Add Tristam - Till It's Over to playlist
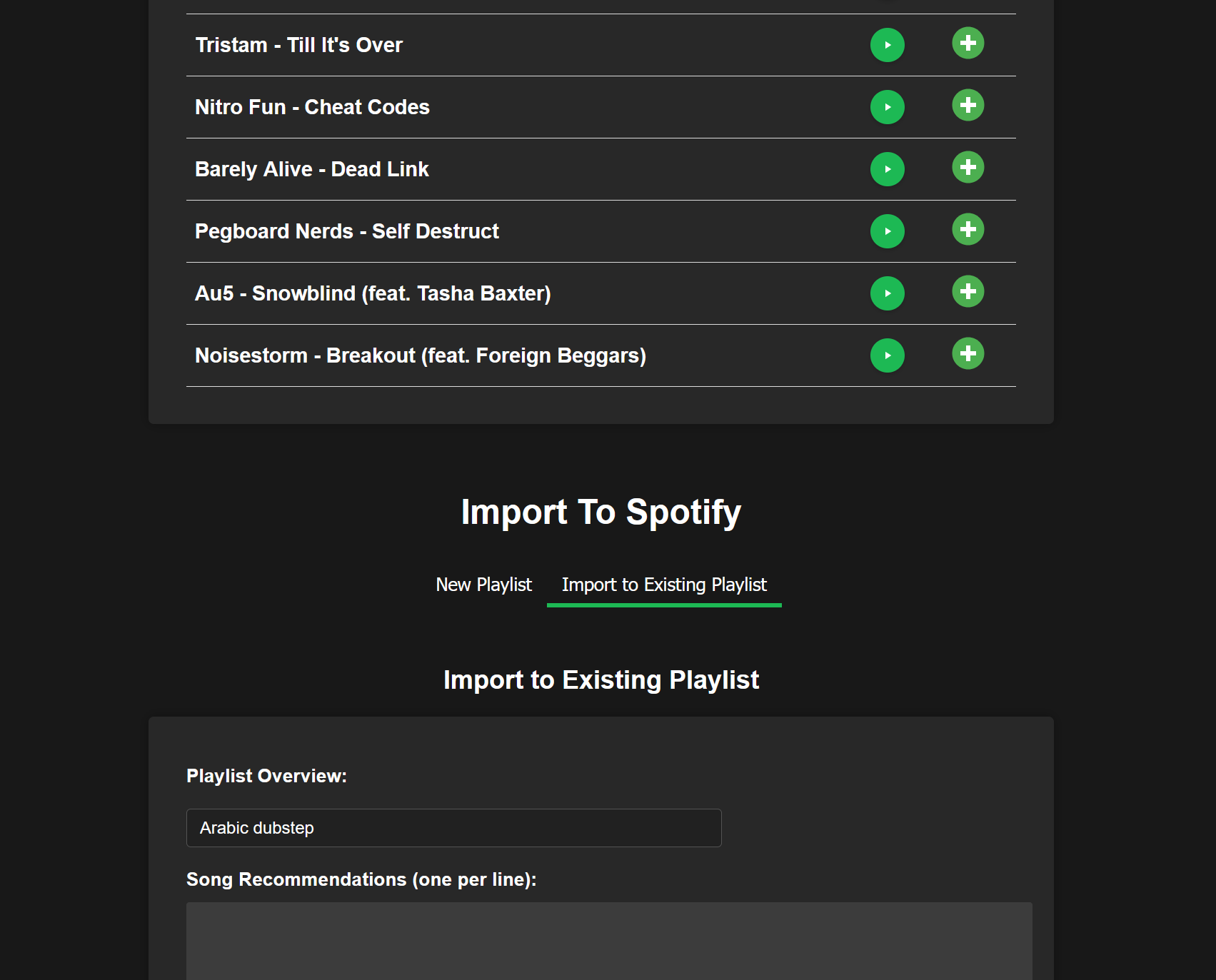The width and height of the screenshot is (1216, 980). [x=968, y=43]
